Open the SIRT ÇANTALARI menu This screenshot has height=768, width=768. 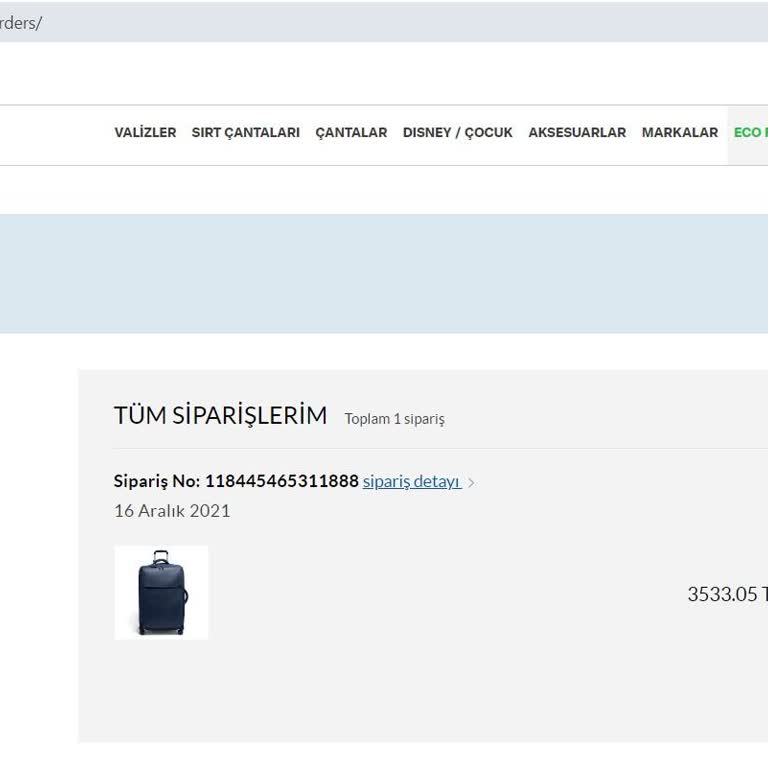[245, 133]
